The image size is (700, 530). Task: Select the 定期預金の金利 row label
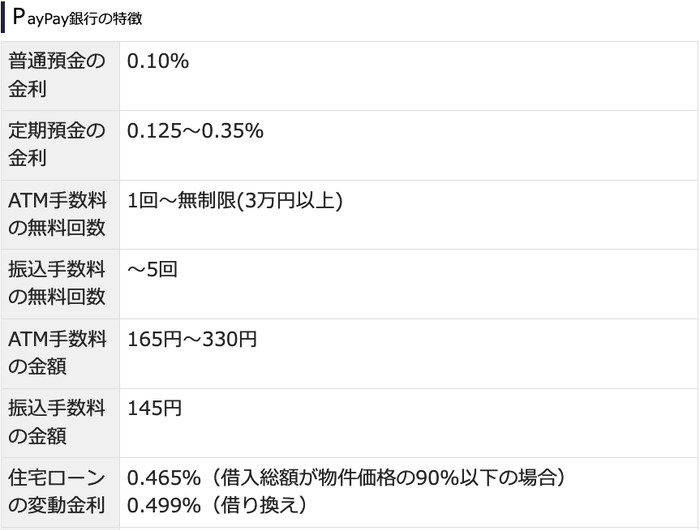click(56, 144)
